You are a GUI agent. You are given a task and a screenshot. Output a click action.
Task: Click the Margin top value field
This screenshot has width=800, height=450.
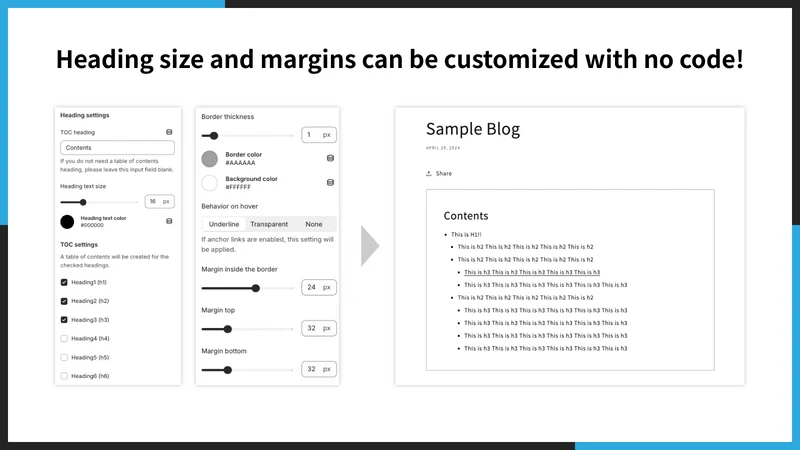pyautogui.click(x=319, y=328)
